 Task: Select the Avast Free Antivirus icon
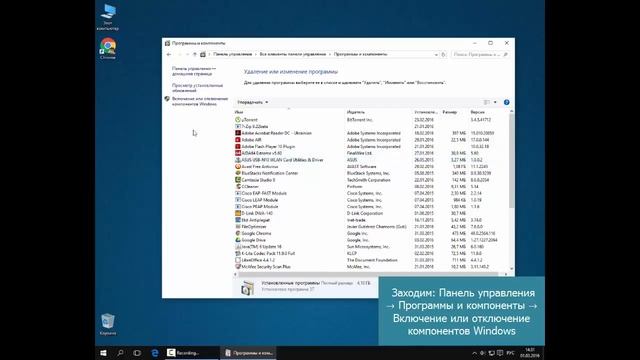238,167
